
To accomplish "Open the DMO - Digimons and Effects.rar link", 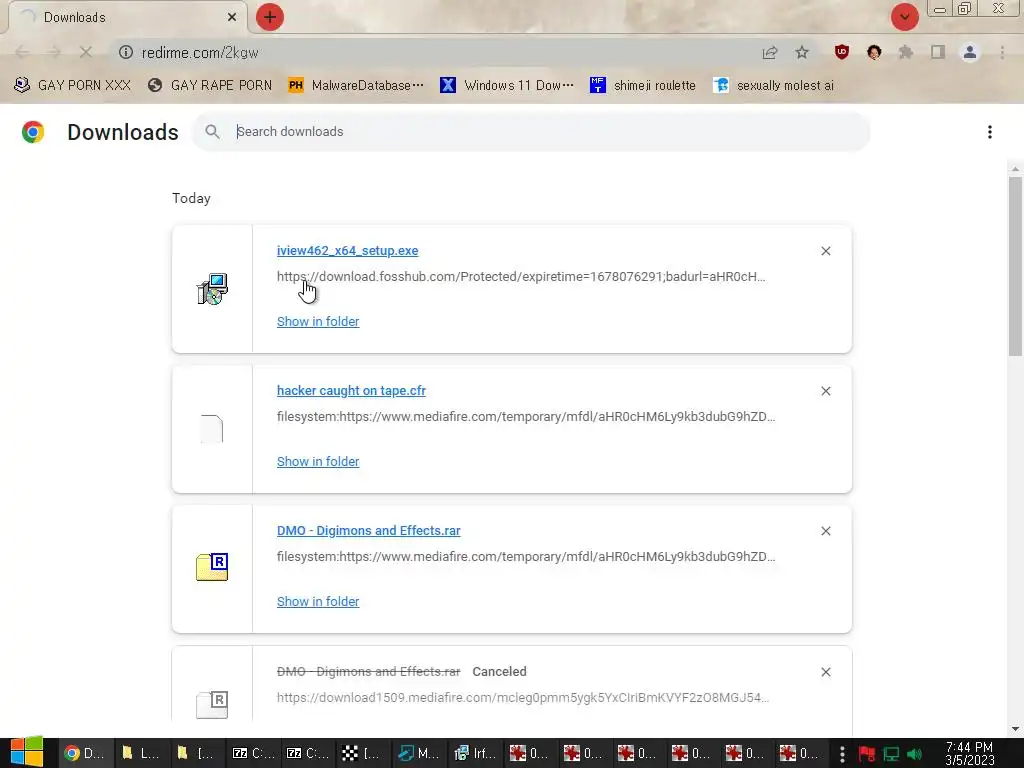I will [368, 531].
